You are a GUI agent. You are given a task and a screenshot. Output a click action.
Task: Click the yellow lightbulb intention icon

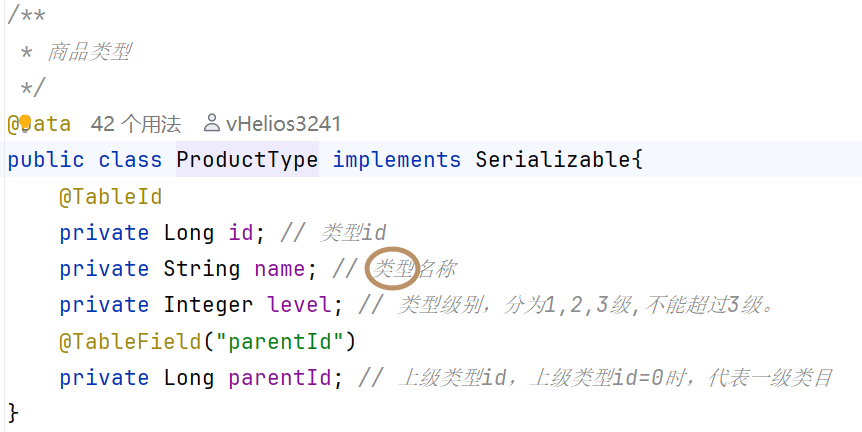(25, 124)
